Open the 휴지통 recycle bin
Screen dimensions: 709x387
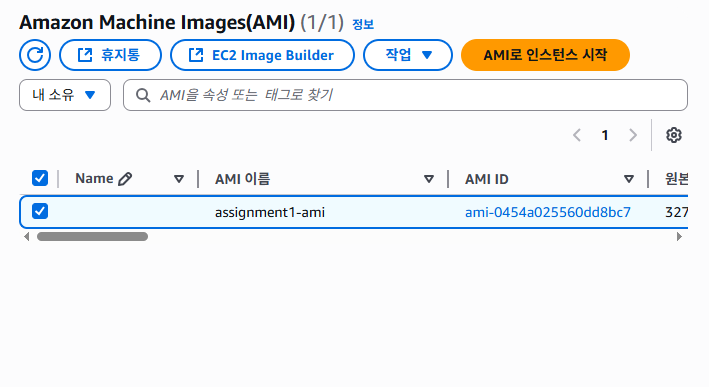click(x=110, y=55)
